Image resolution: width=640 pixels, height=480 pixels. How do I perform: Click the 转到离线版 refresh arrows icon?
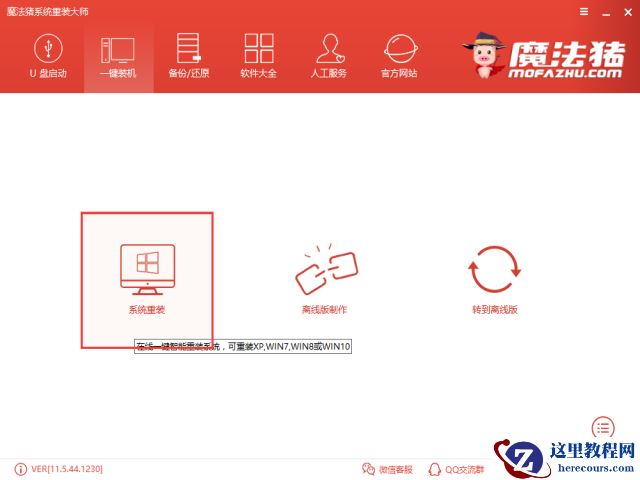tap(494, 269)
